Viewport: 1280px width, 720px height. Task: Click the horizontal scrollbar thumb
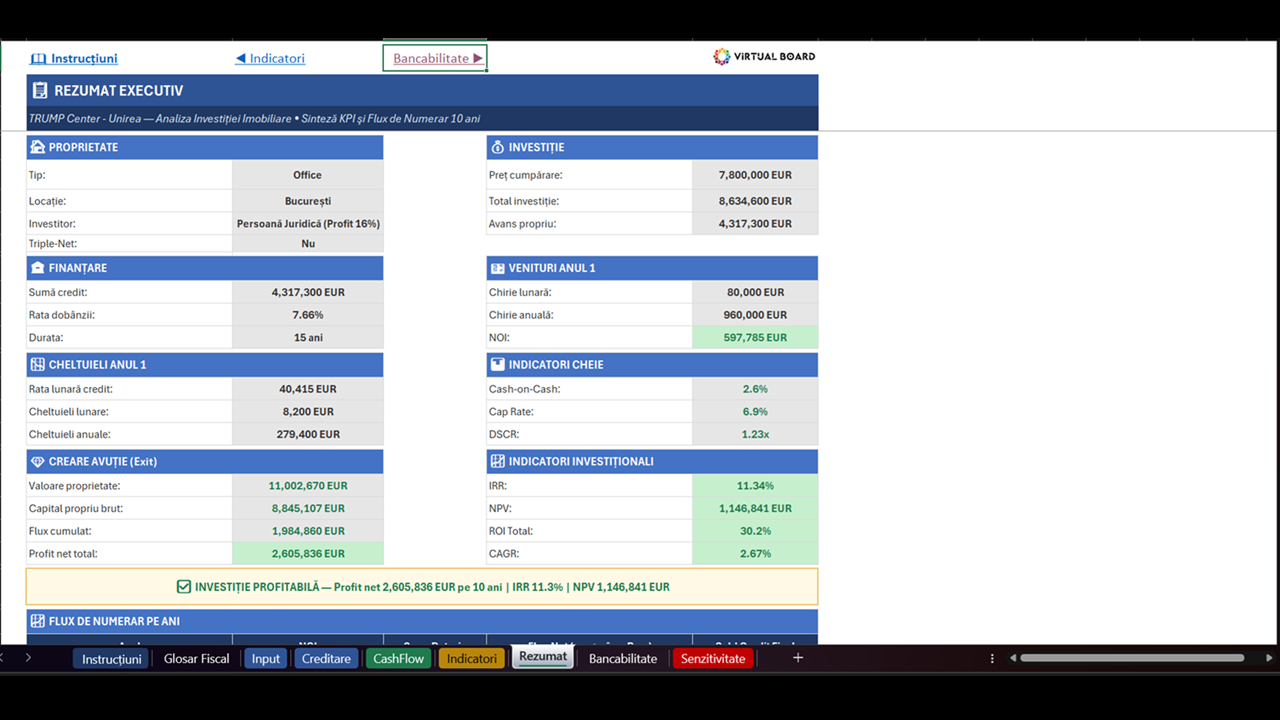tap(1132, 658)
